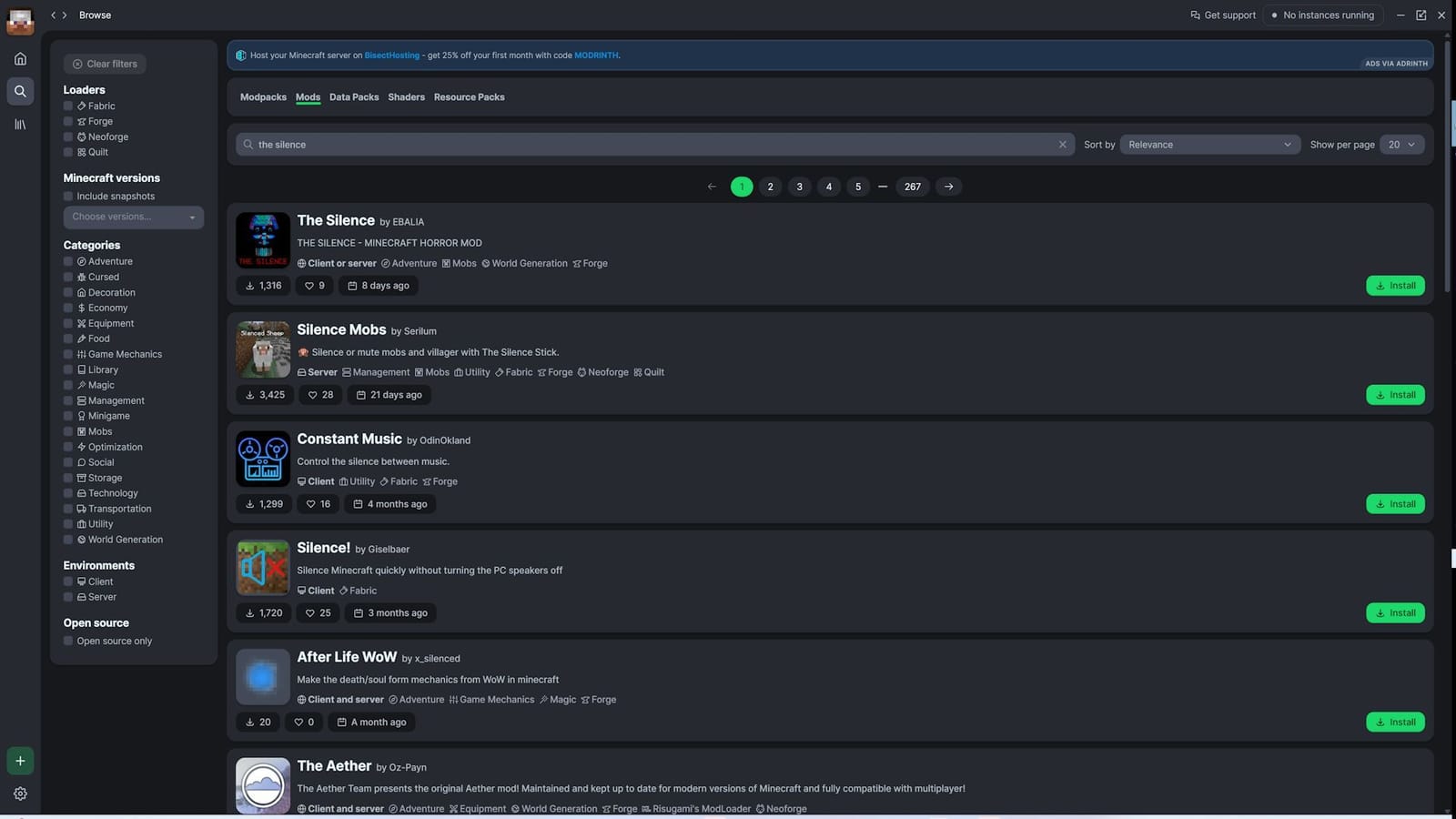Open The Silence mod thumbnail
The image size is (1456, 819).
[263, 240]
